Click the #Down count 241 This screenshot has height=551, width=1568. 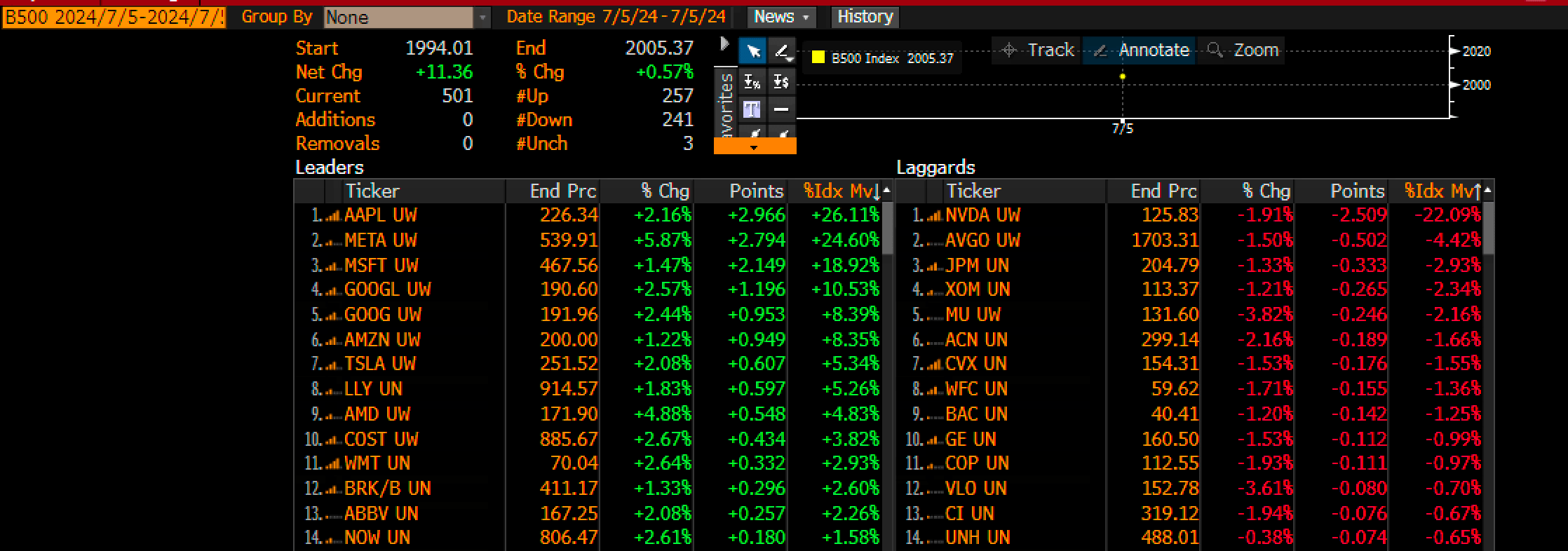coord(677,120)
